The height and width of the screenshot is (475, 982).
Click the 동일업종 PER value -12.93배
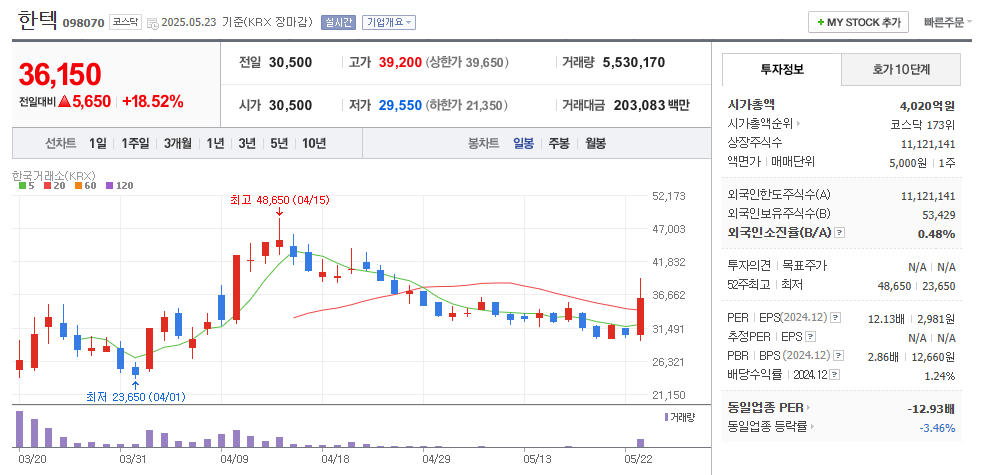coord(931,409)
